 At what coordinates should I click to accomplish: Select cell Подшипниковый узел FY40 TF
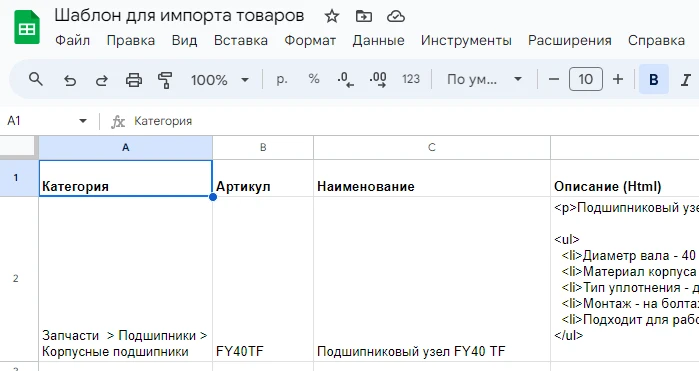pyautogui.click(x=432, y=279)
